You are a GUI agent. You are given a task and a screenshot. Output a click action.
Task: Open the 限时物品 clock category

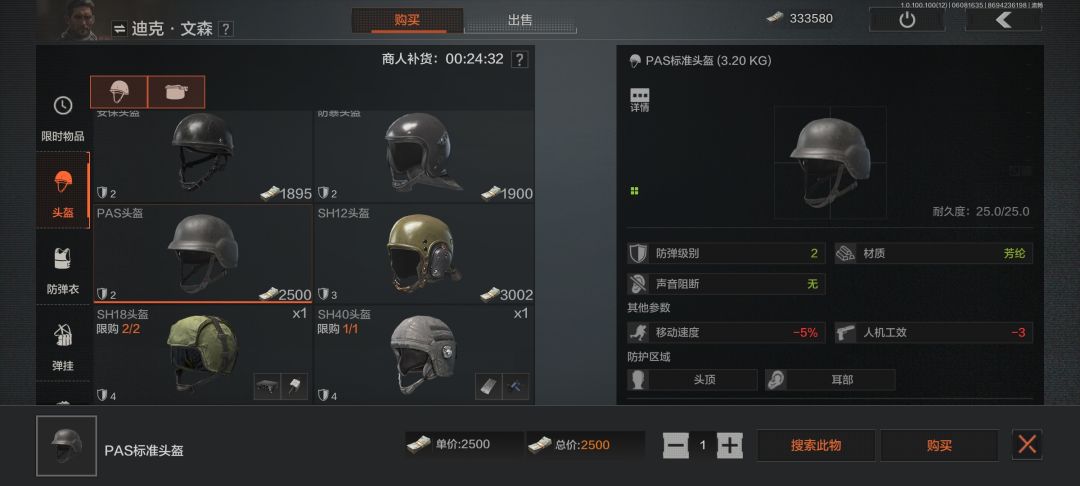(x=63, y=117)
